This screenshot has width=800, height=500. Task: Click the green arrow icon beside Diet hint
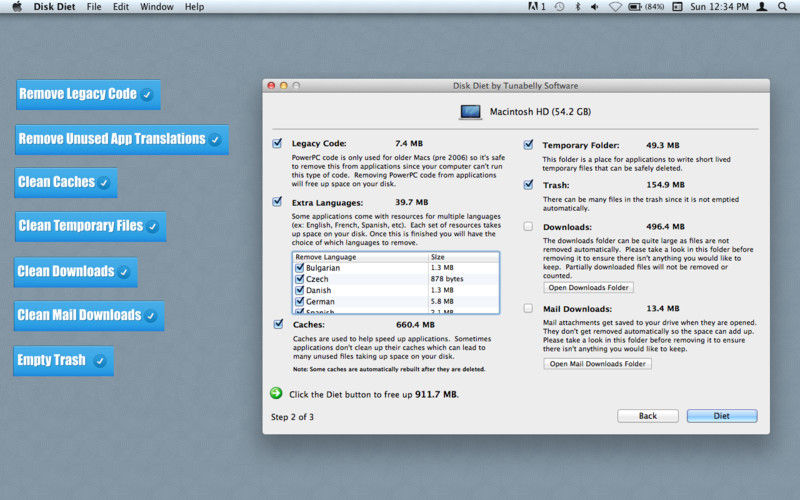[276, 393]
